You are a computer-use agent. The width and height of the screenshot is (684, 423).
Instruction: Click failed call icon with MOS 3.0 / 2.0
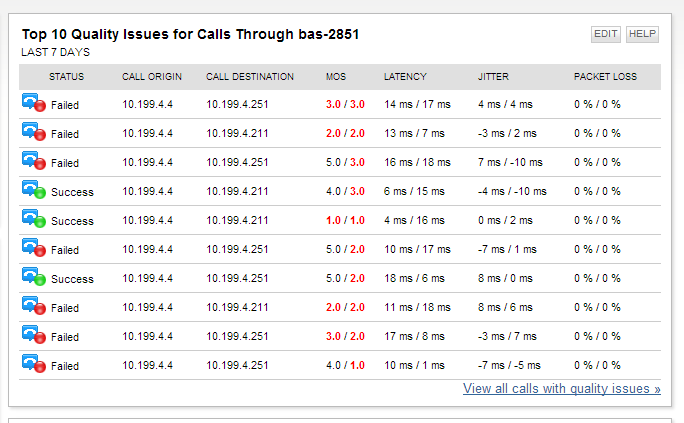point(34,335)
